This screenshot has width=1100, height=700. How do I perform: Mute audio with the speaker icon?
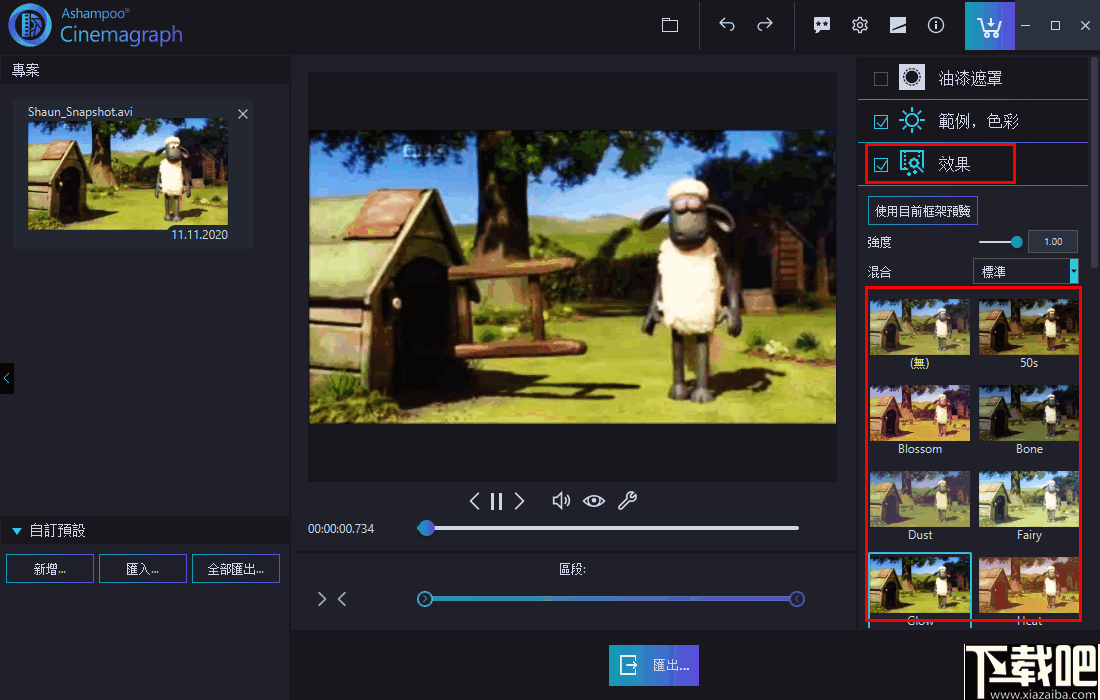561,501
